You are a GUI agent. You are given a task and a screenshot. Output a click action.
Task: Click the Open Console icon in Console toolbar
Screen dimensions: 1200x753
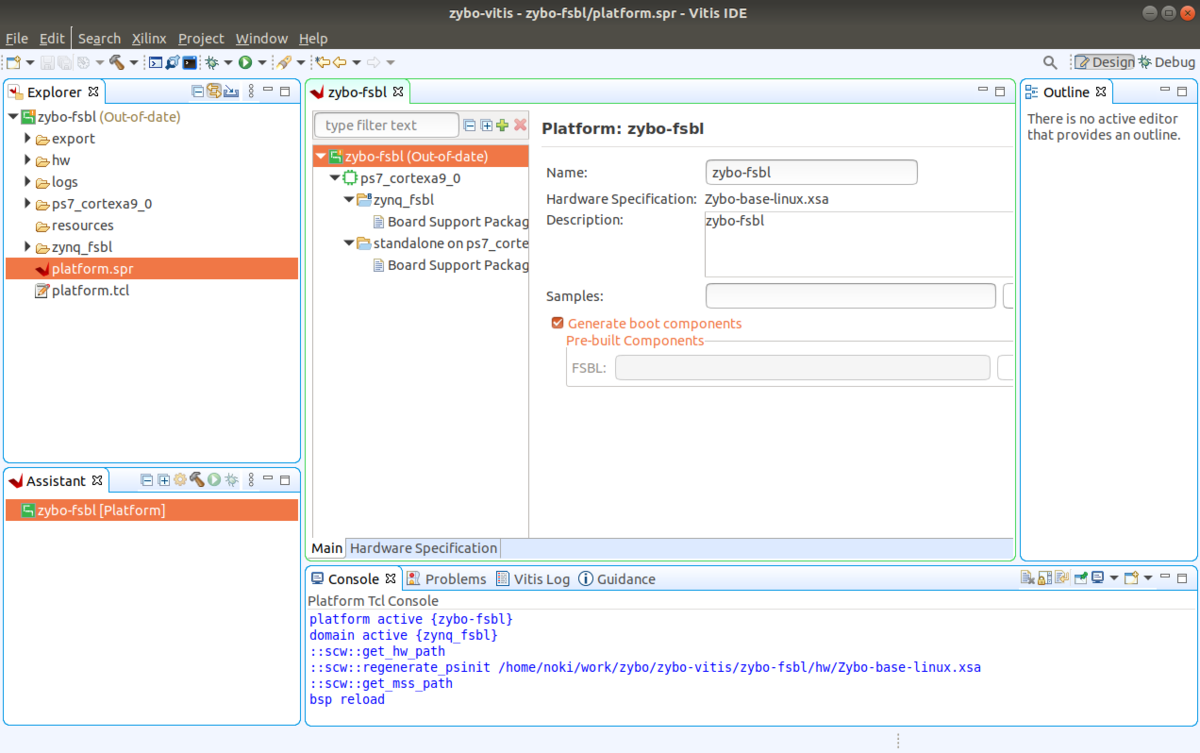point(1131,578)
